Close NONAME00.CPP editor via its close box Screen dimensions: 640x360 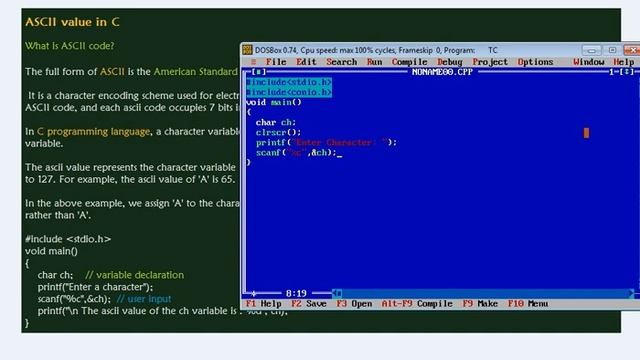(x=259, y=72)
